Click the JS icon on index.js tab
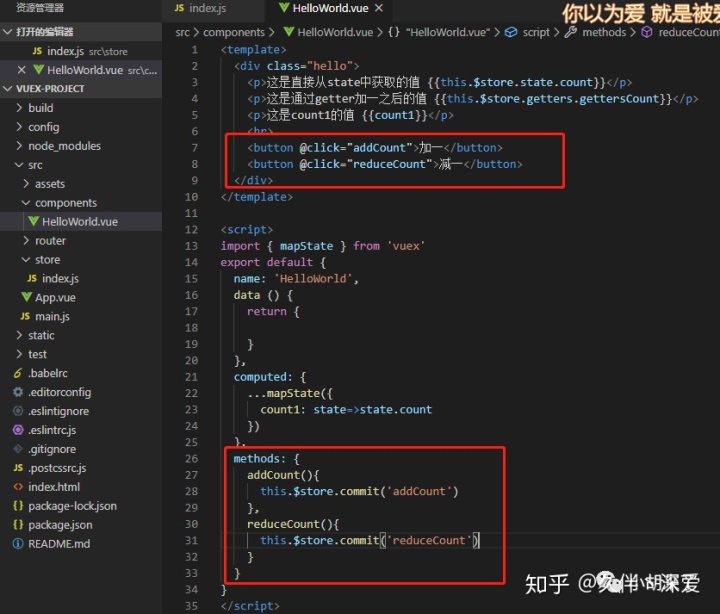This screenshot has width=720, height=614. pos(179,8)
